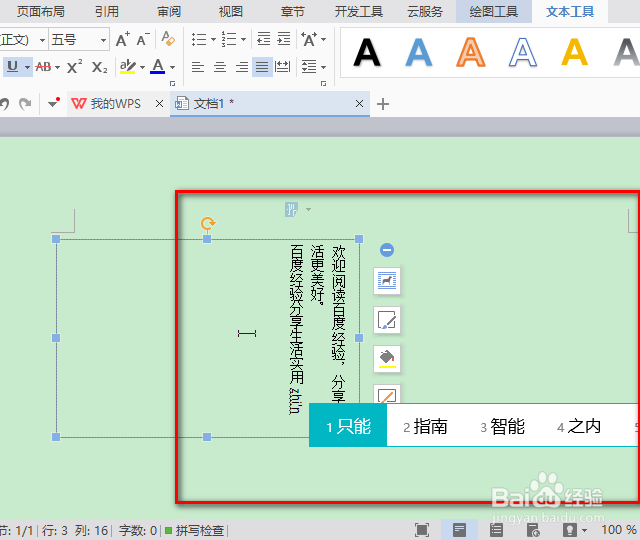Expand underline style dropdown
Screen dimensions: 640x540
coord(27,67)
